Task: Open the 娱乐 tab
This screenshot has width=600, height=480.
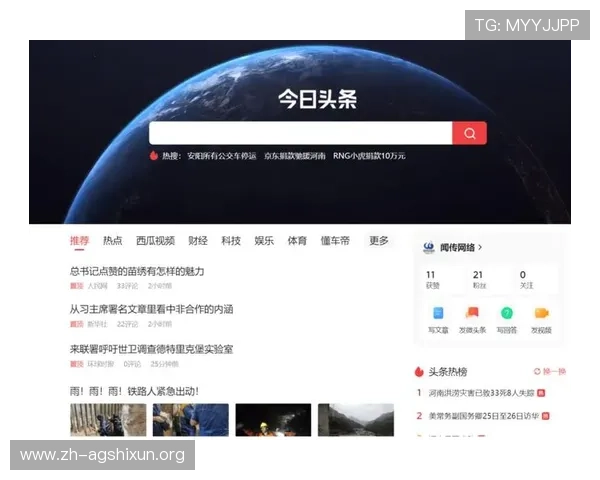Action: [264, 241]
